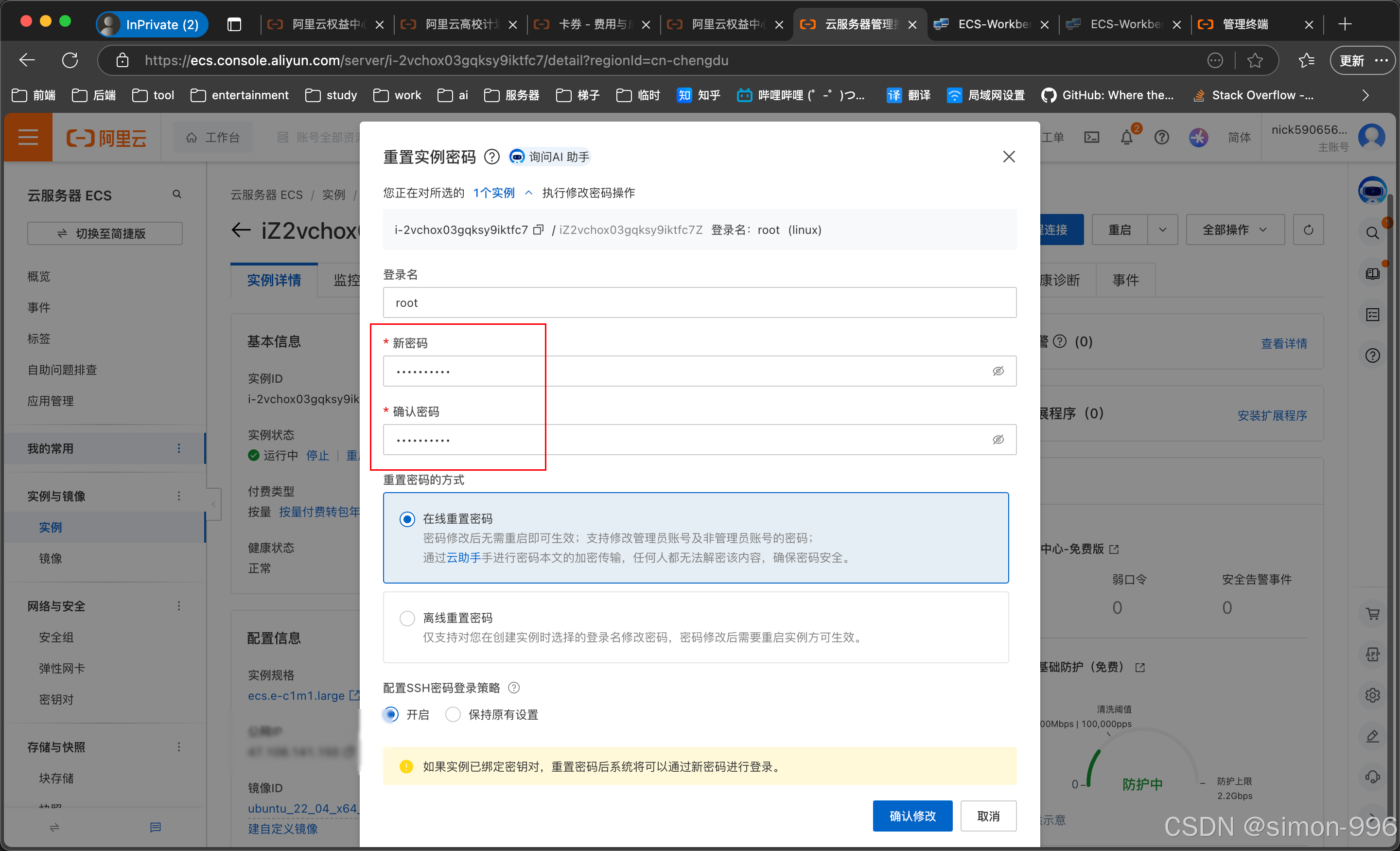The image size is (1400, 851).
Task: Go back from the instance detail page
Action: [241, 230]
